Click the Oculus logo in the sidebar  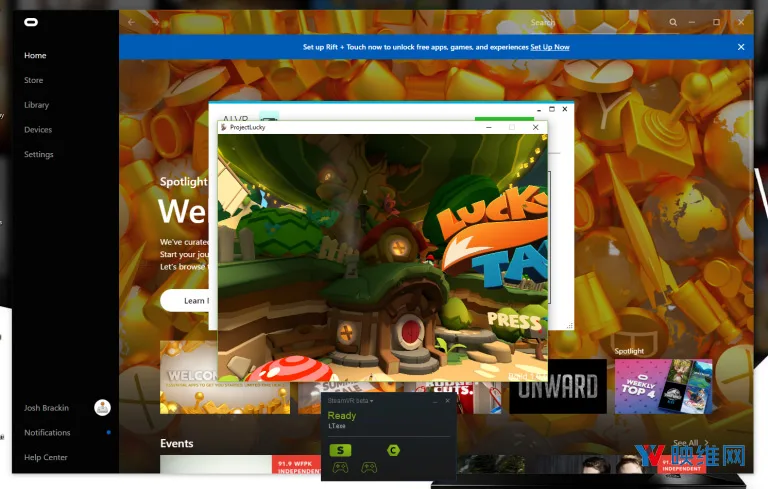[31, 22]
